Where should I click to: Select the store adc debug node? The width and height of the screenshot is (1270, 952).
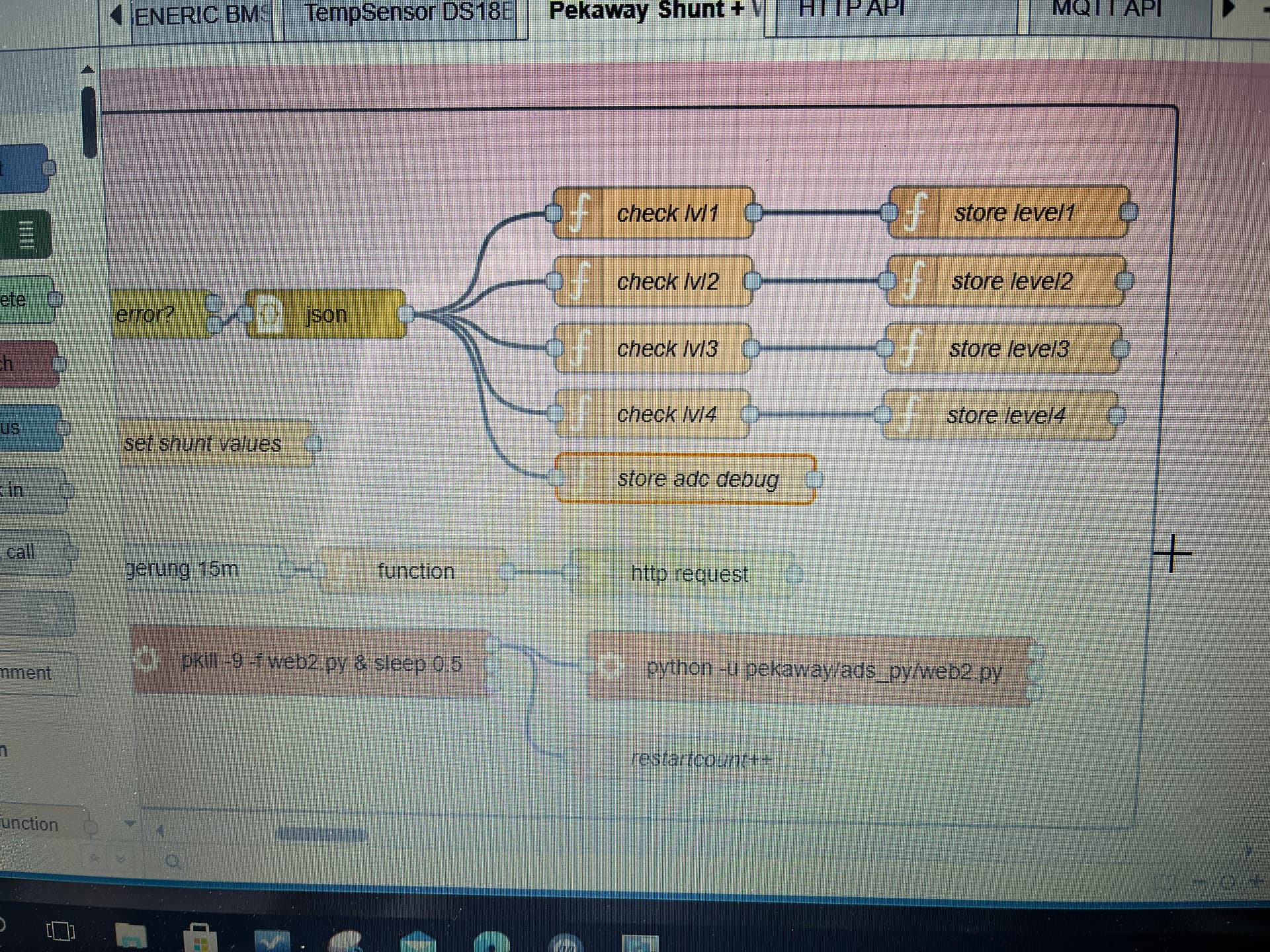point(685,479)
